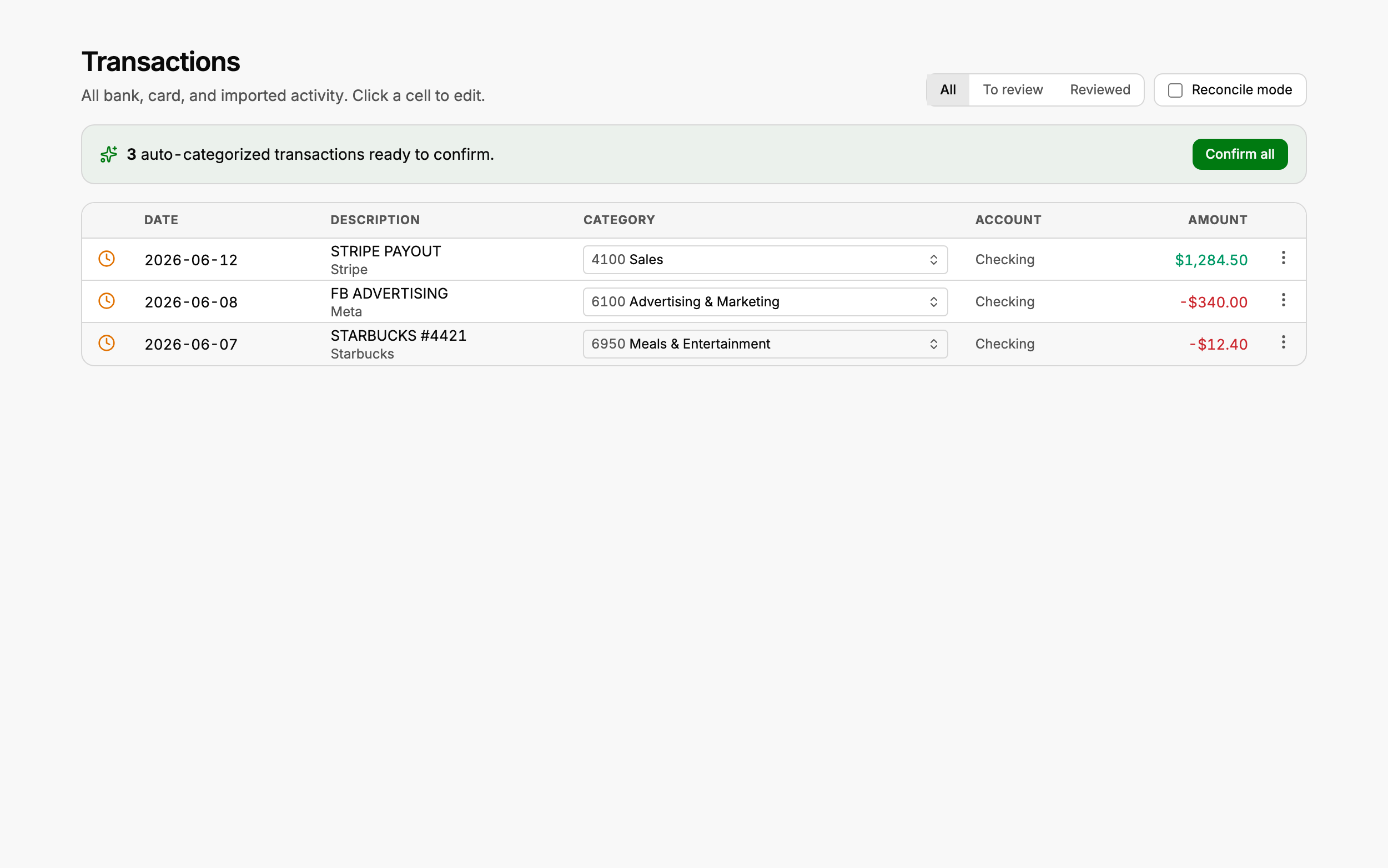Enable the Reconcile mode checkbox

pos(1175,90)
